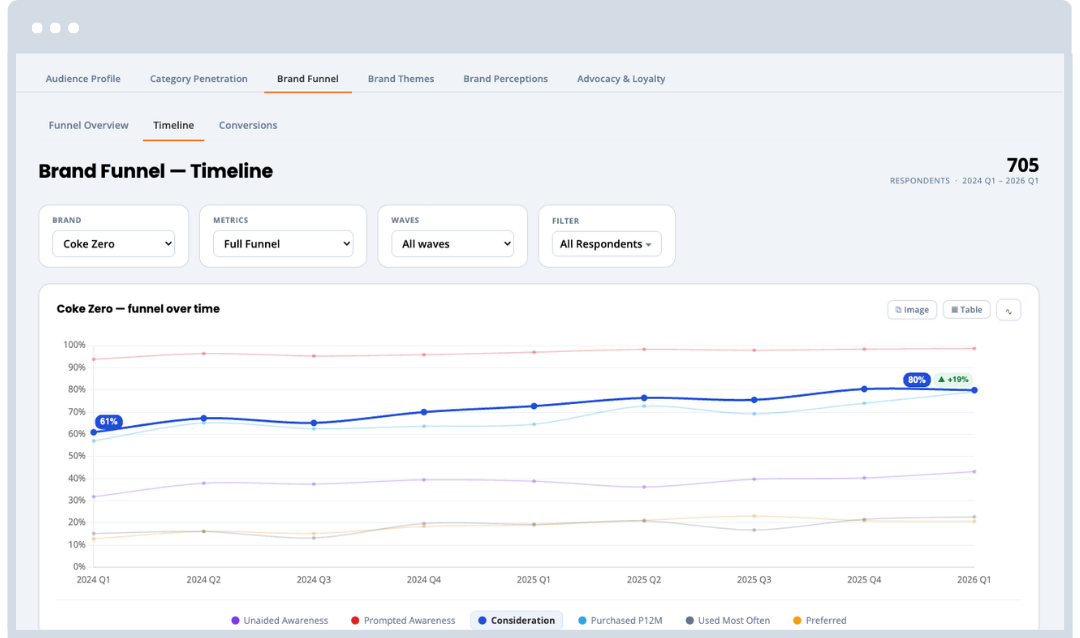Click Consideration data point at 2024 Q3

pyautogui.click(x=313, y=423)
